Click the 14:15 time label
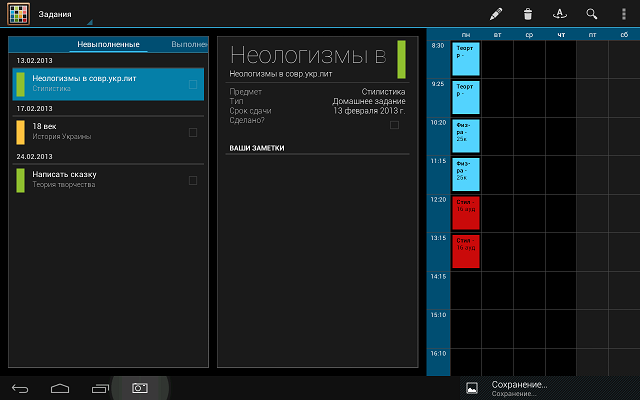640x400 pixels. 438,276
